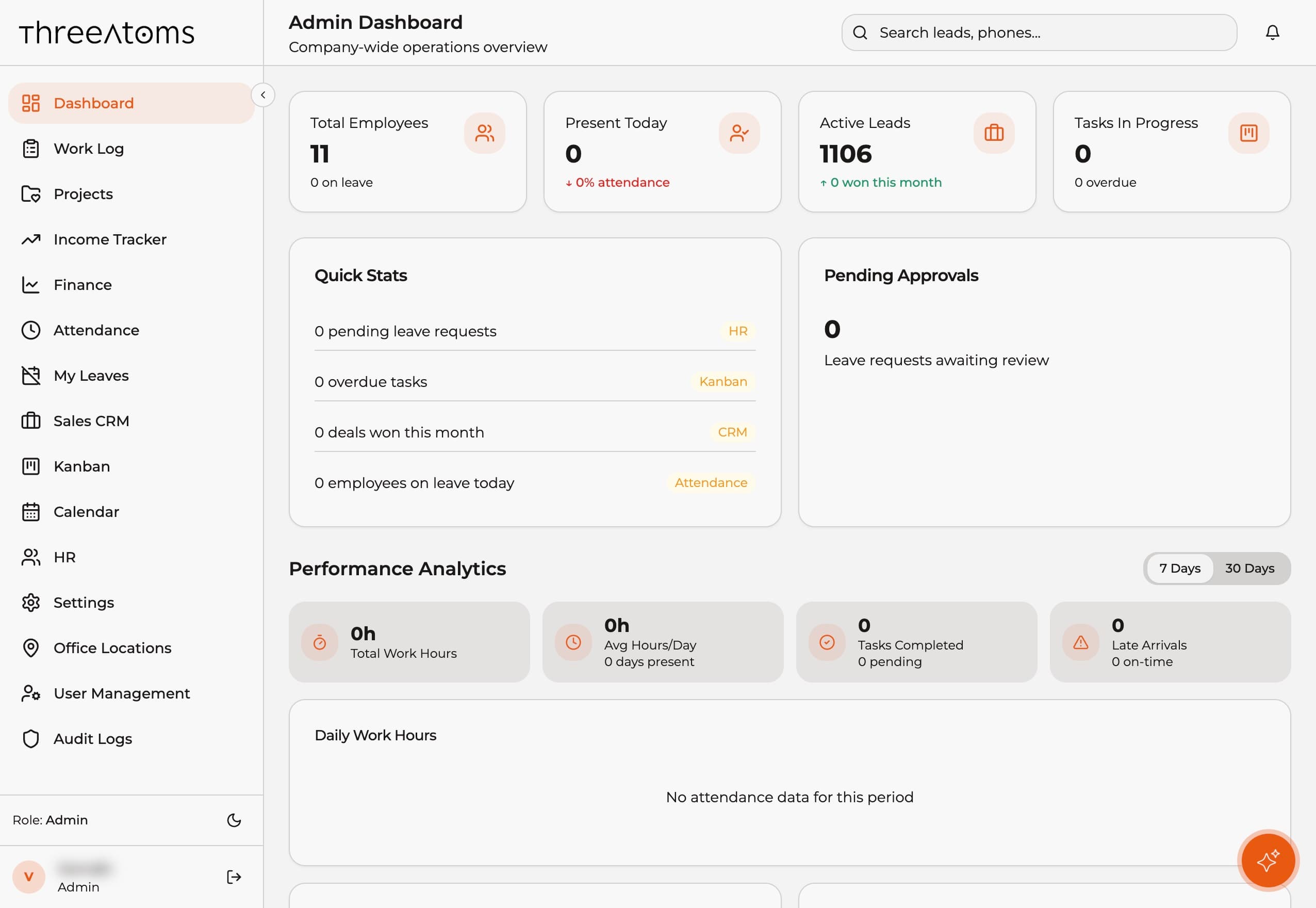Click '0 won this month' in Active Leads
Image resolution: width=1316 pixels, height=908 pixels.
pos(885,183)
